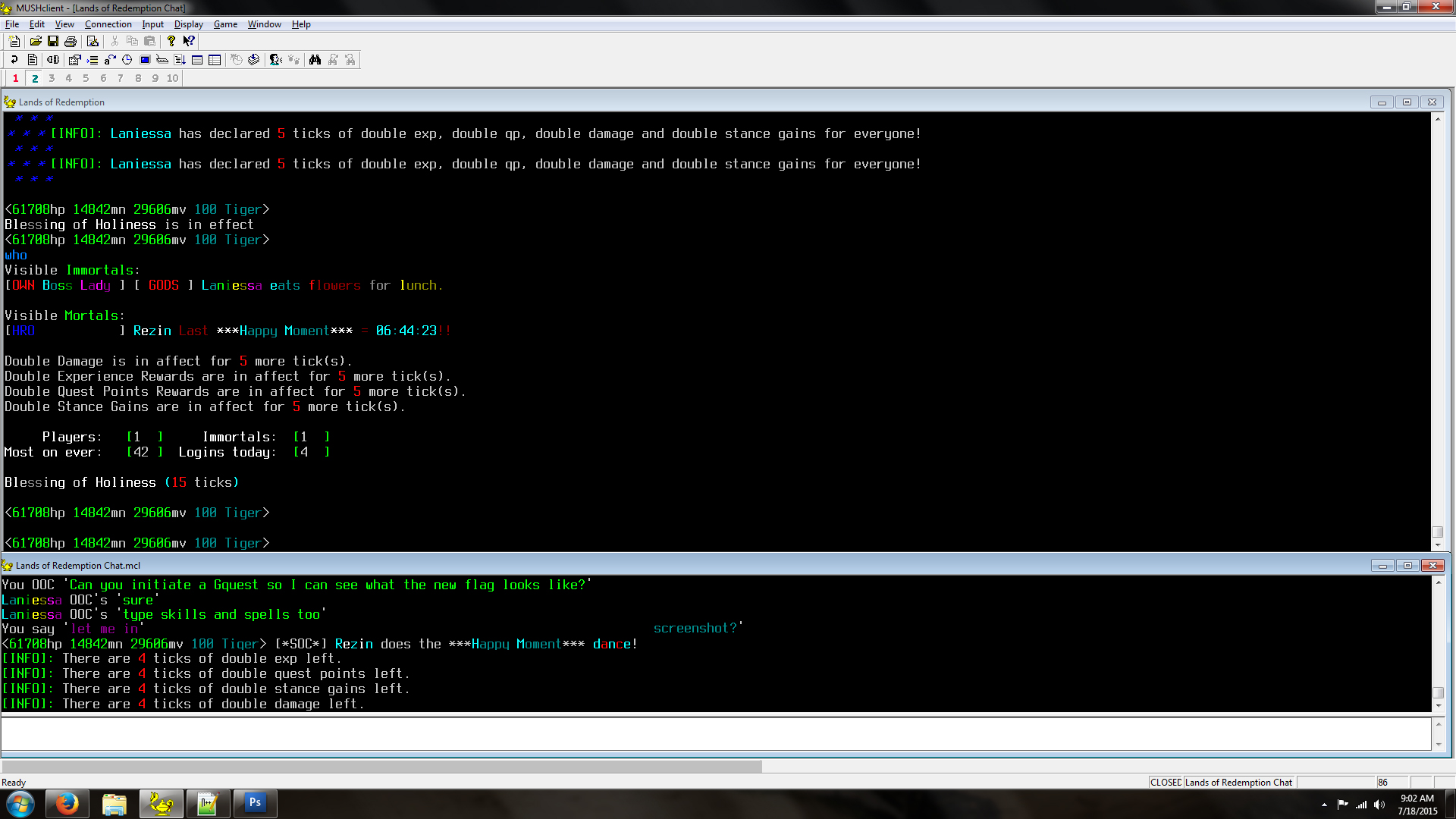Viewport: 1456px width, 819px height.
Task: Activate the context help arrow icon
Action: pos(189,41)
